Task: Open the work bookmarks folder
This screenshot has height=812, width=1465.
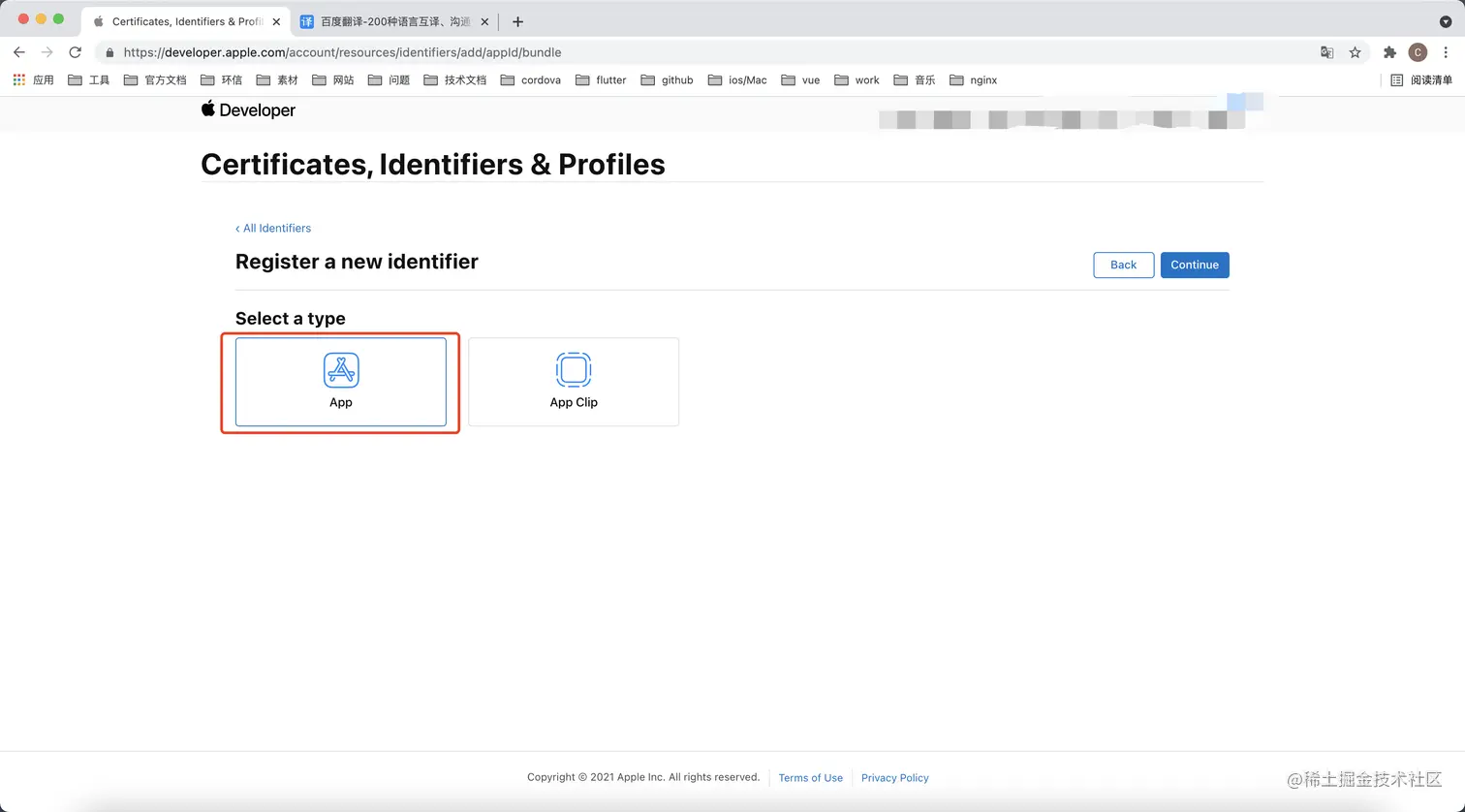Action: tap(857, 80)
